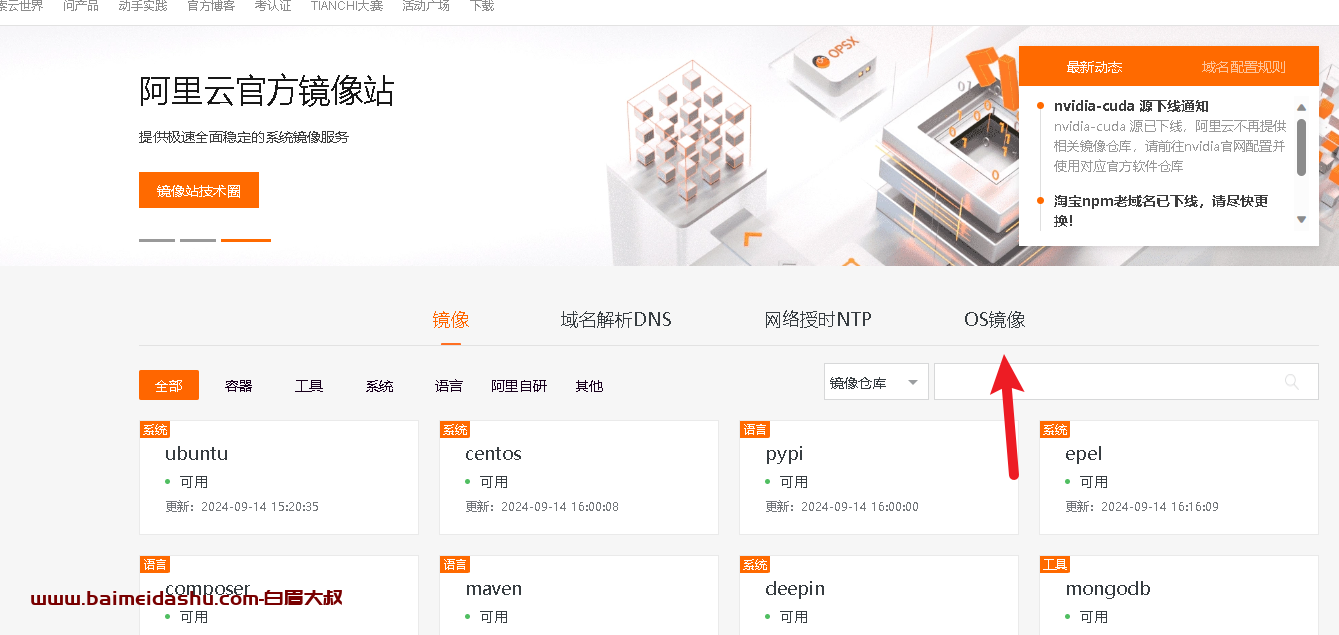Image resolution: width=1339 pixels, height=635 pixels.
Task: Switch to the 镜像 tab
Action: click(x=451, y=320)
